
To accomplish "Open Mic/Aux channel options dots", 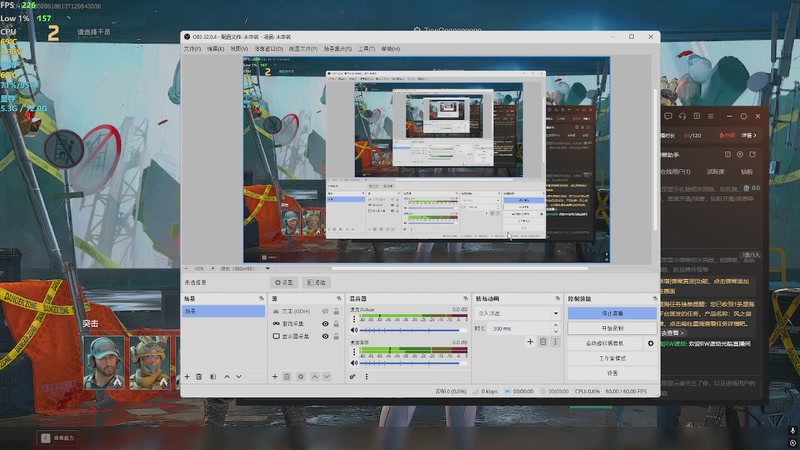I will click(x=354, y=319).
